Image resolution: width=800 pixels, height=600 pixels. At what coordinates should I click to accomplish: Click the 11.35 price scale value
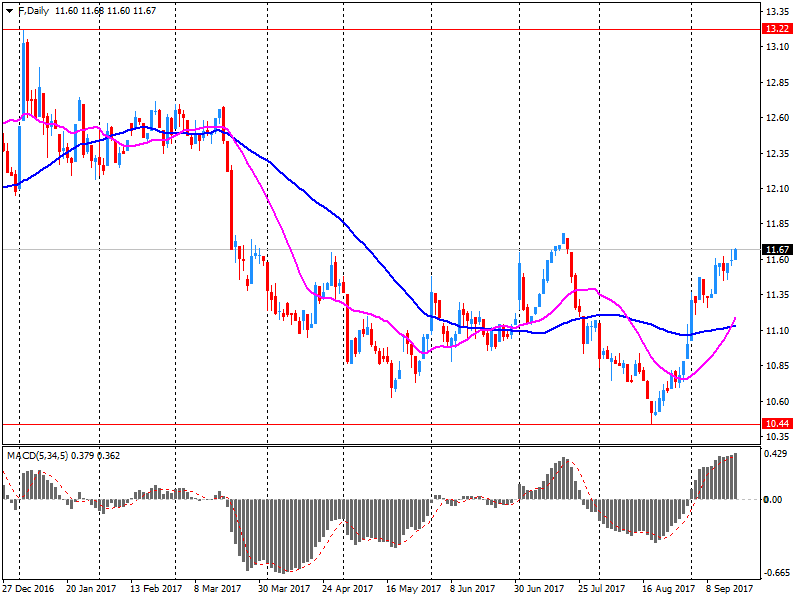tap(777, 295)
